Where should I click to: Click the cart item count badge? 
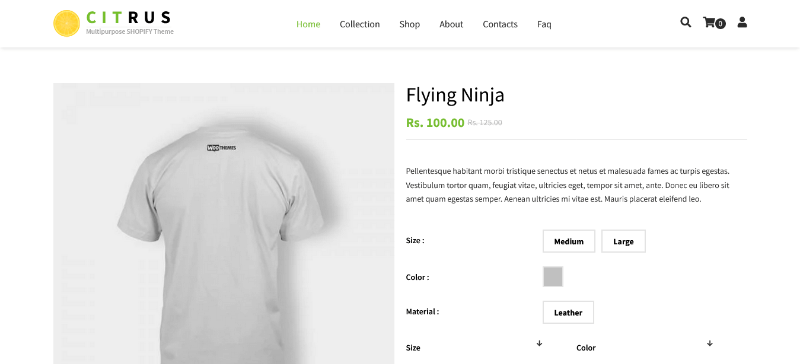click(720, 23)
